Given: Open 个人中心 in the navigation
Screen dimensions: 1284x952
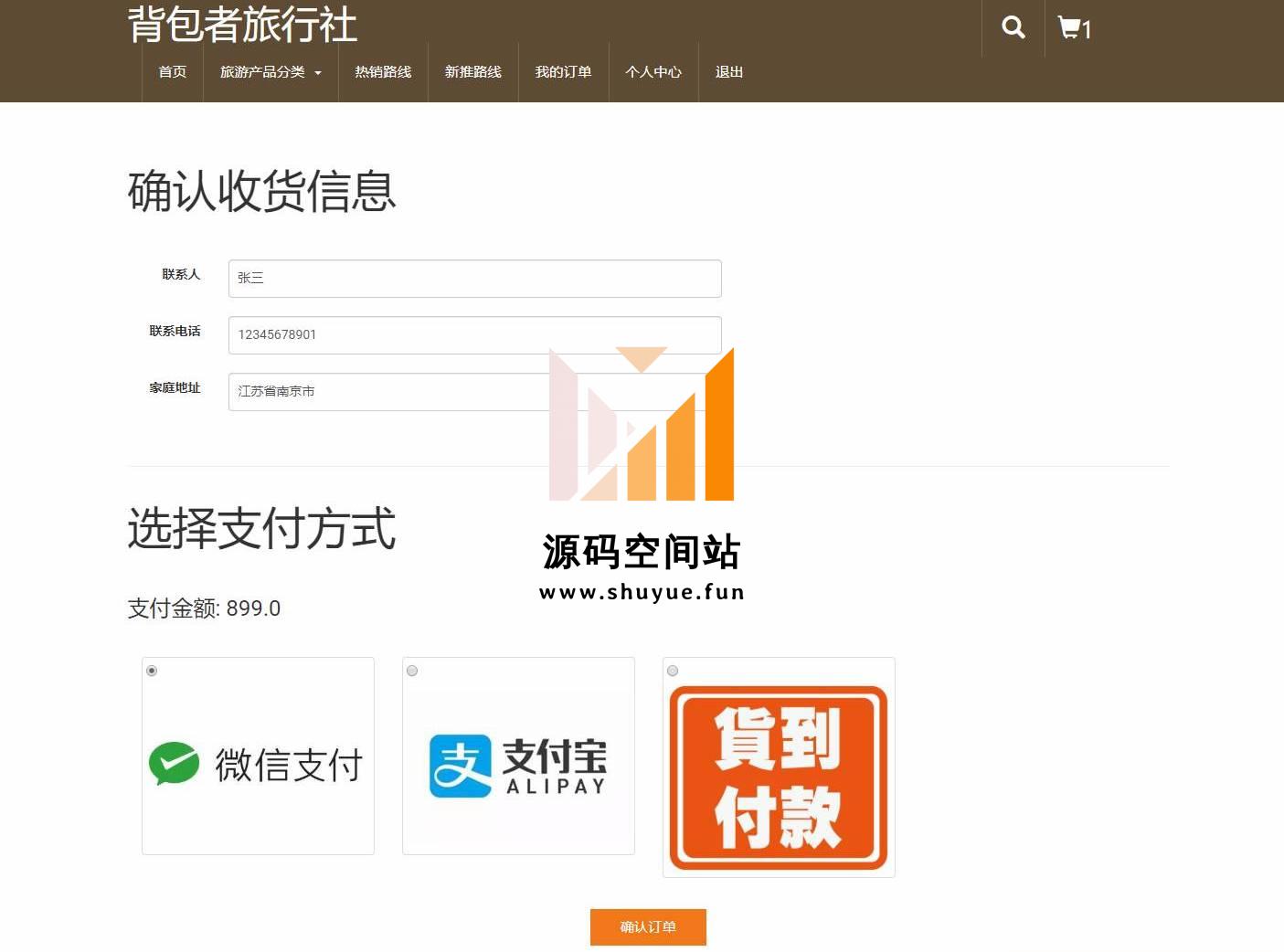Looking at the screenshot, I should 653,71.
